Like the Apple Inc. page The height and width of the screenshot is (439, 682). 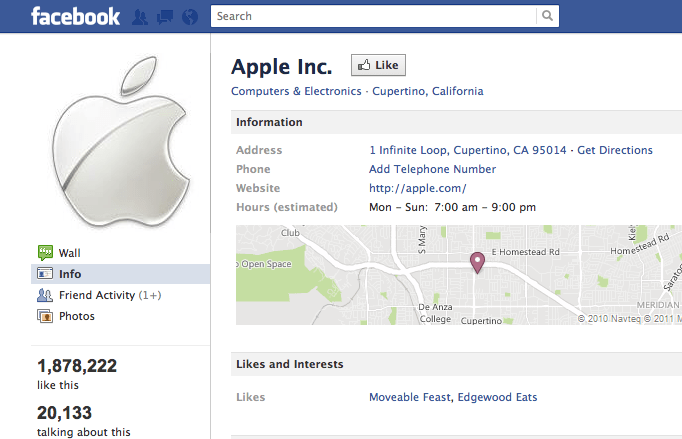click(x=378, y=65)
